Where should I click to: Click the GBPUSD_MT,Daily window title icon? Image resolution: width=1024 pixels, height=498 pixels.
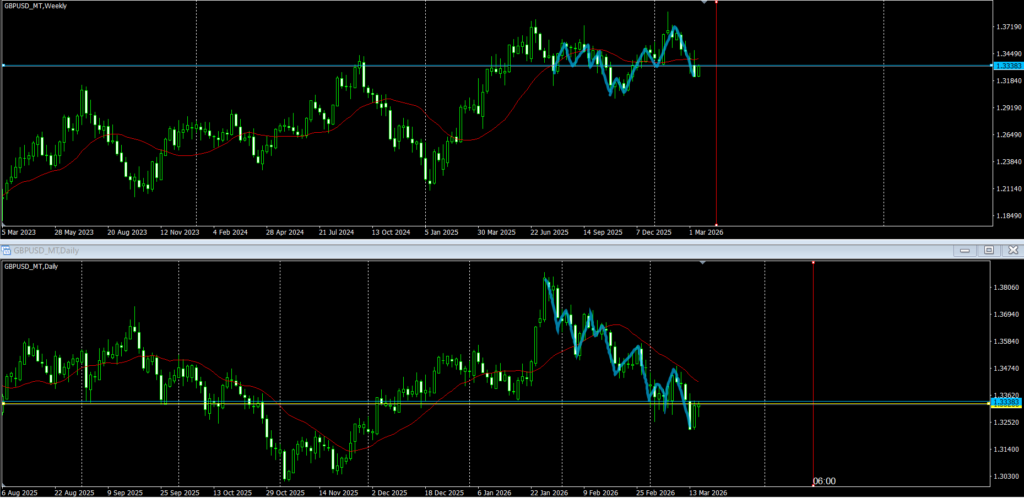pos(6,249)
